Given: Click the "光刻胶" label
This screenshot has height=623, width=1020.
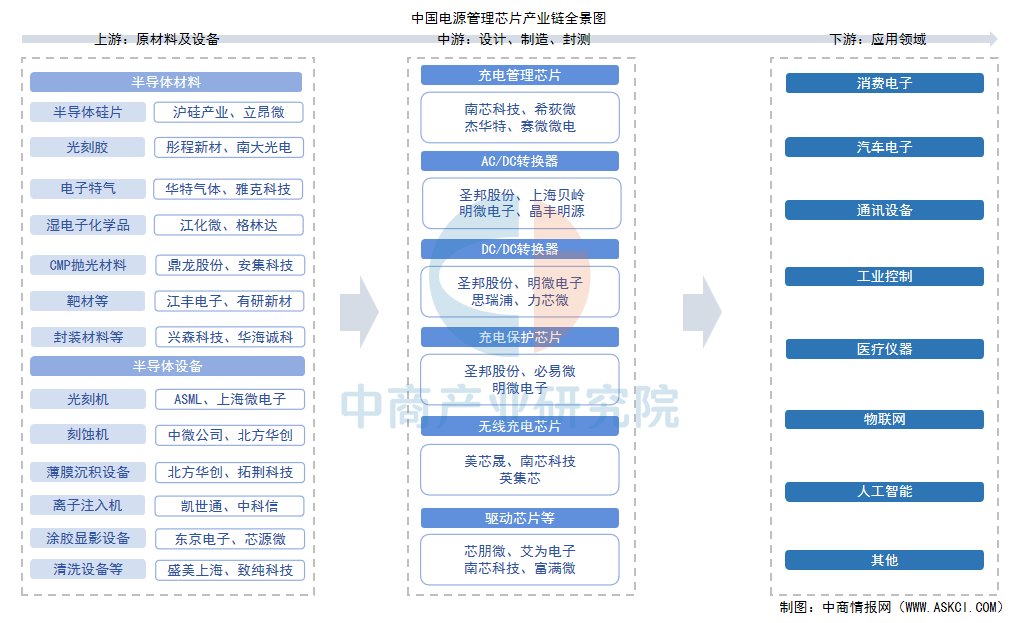Looking at the screenshot, I should pos(87,147).
